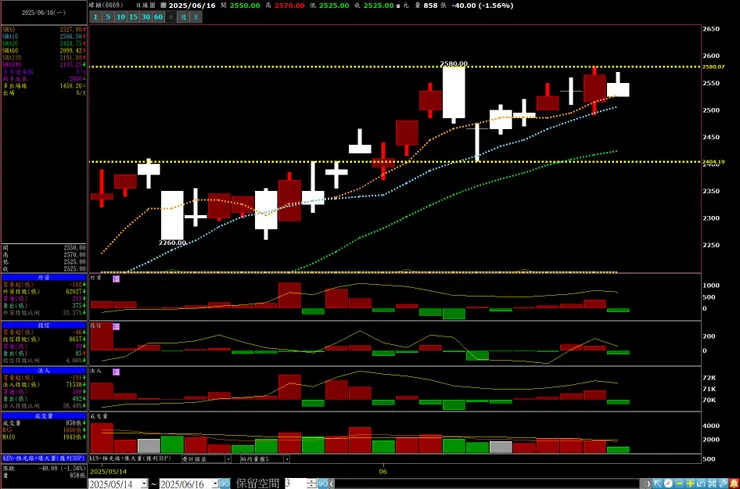Viewport: 740px width, 489px height.
Task: Click the left arrow of horizontal scrollbar
Action: (x=332, y=484)
